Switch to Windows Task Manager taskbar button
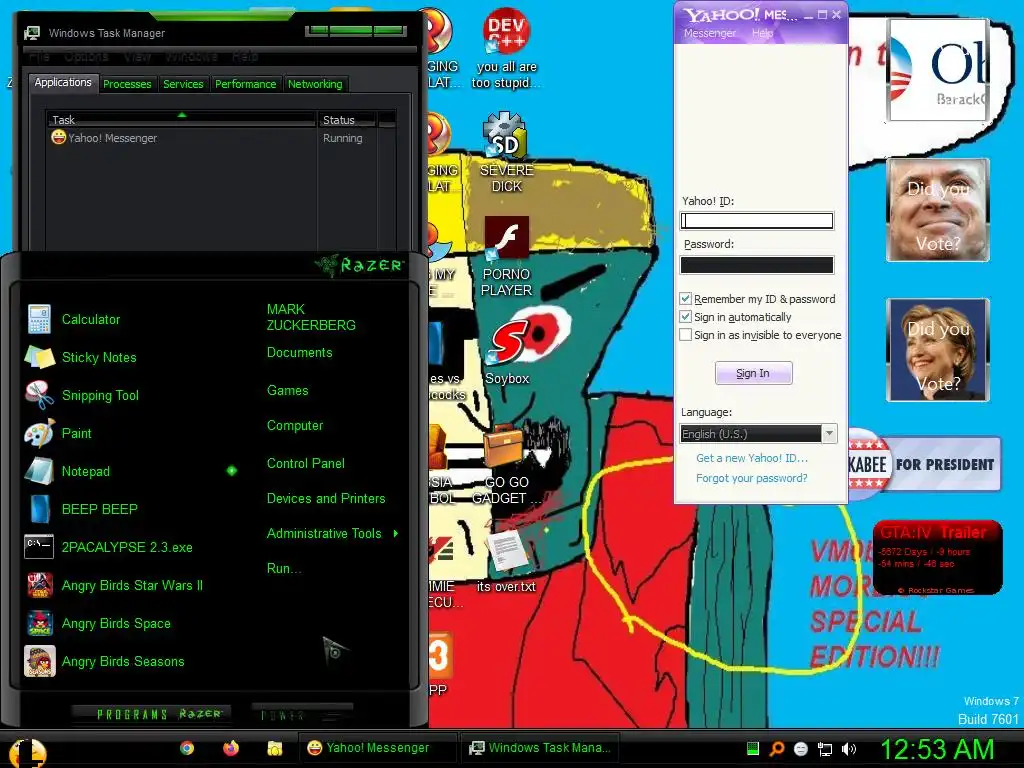 [541, 748]
